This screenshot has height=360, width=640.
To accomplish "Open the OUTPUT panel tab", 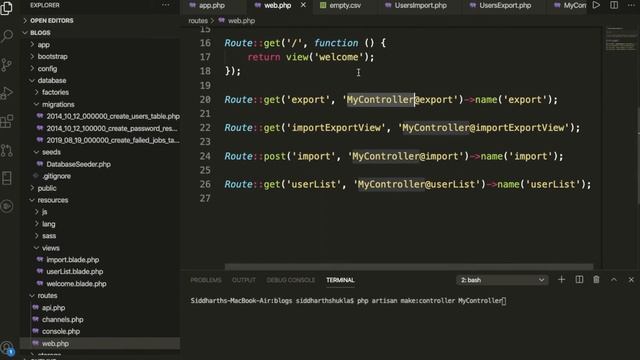I will point(244,280).
